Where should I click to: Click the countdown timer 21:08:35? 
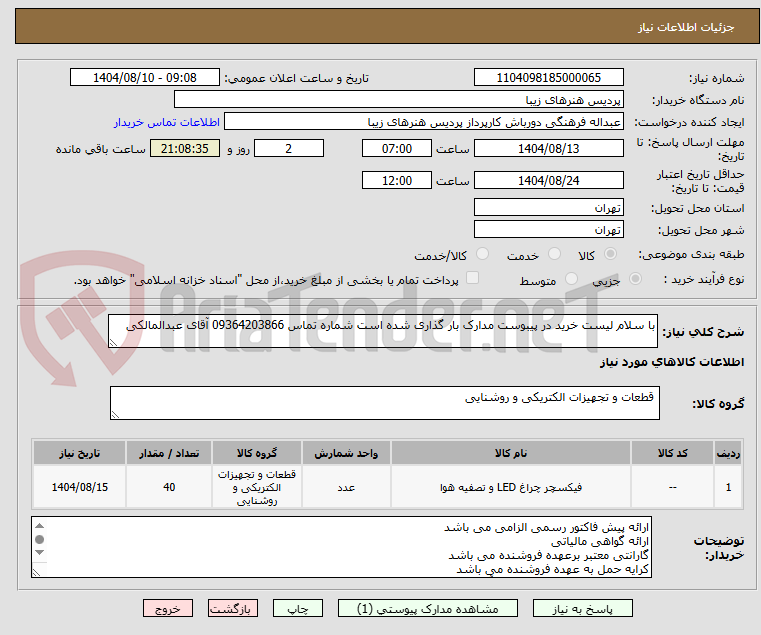(184, 149)
